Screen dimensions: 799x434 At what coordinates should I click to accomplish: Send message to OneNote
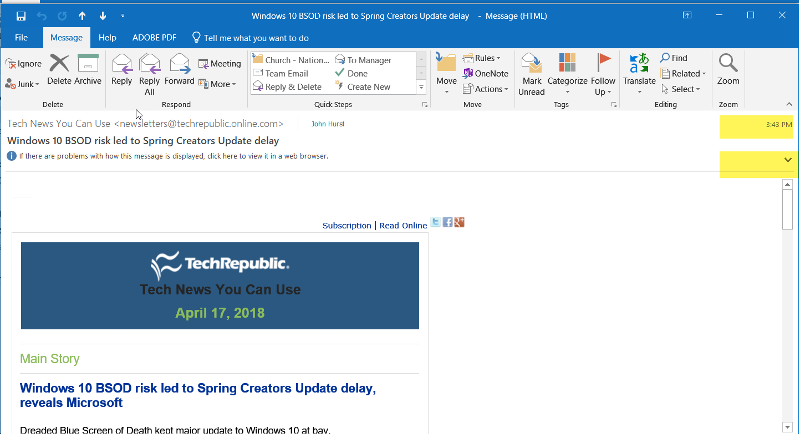pos(486,73)
